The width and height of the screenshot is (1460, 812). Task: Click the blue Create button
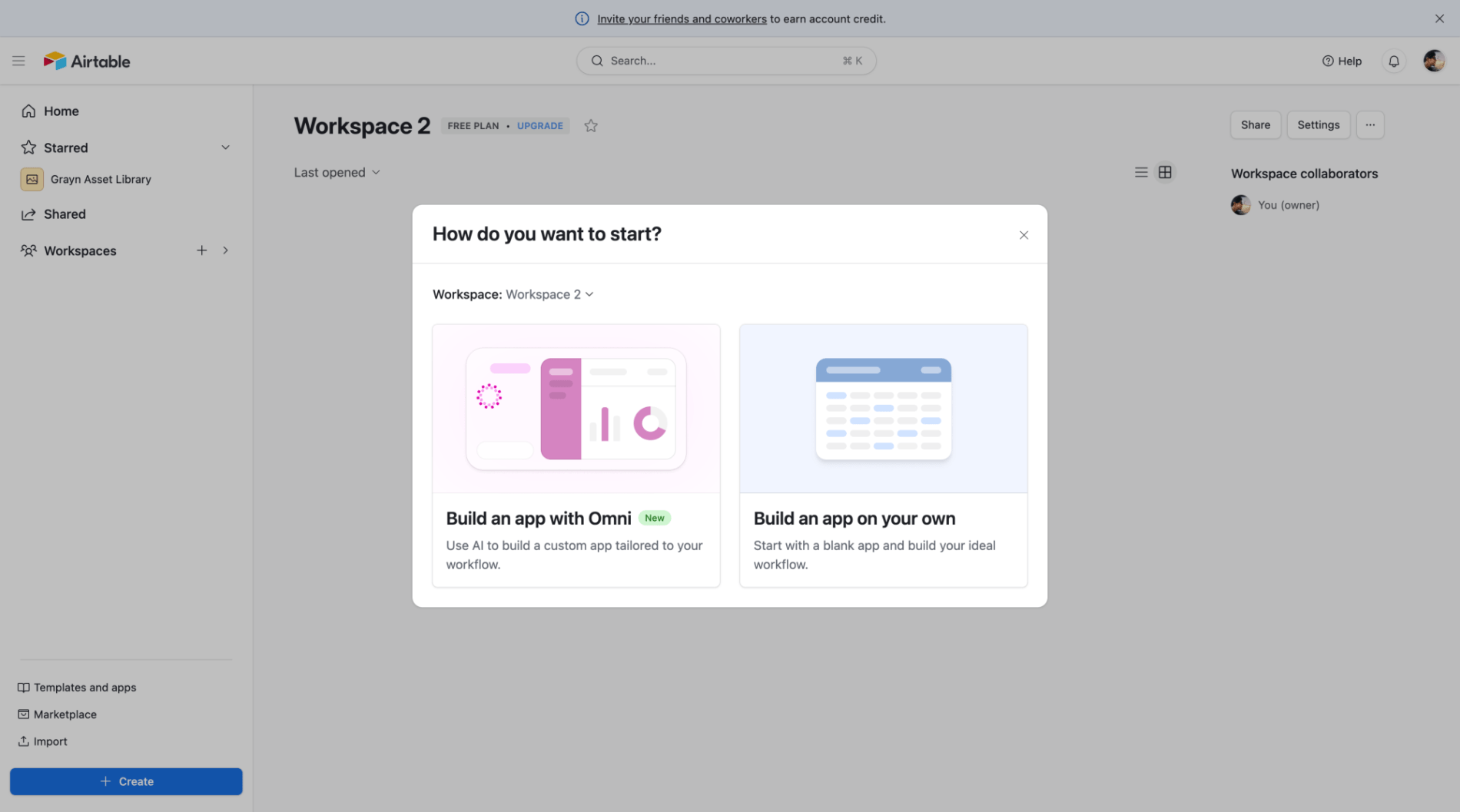(126, 781)
